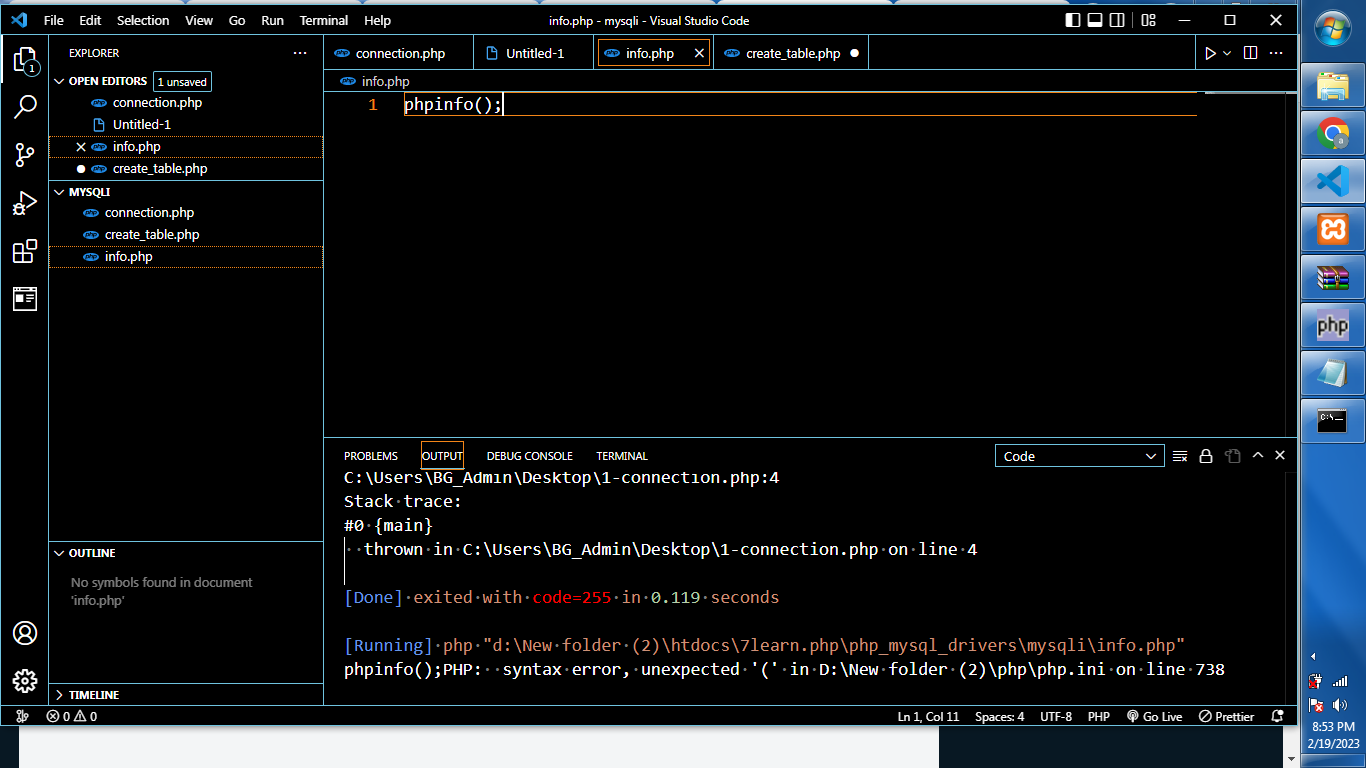This screenshot has height=768, width=1366.
Task: Switch to the Untitled-1 editor tab
Action: [534, 53]
